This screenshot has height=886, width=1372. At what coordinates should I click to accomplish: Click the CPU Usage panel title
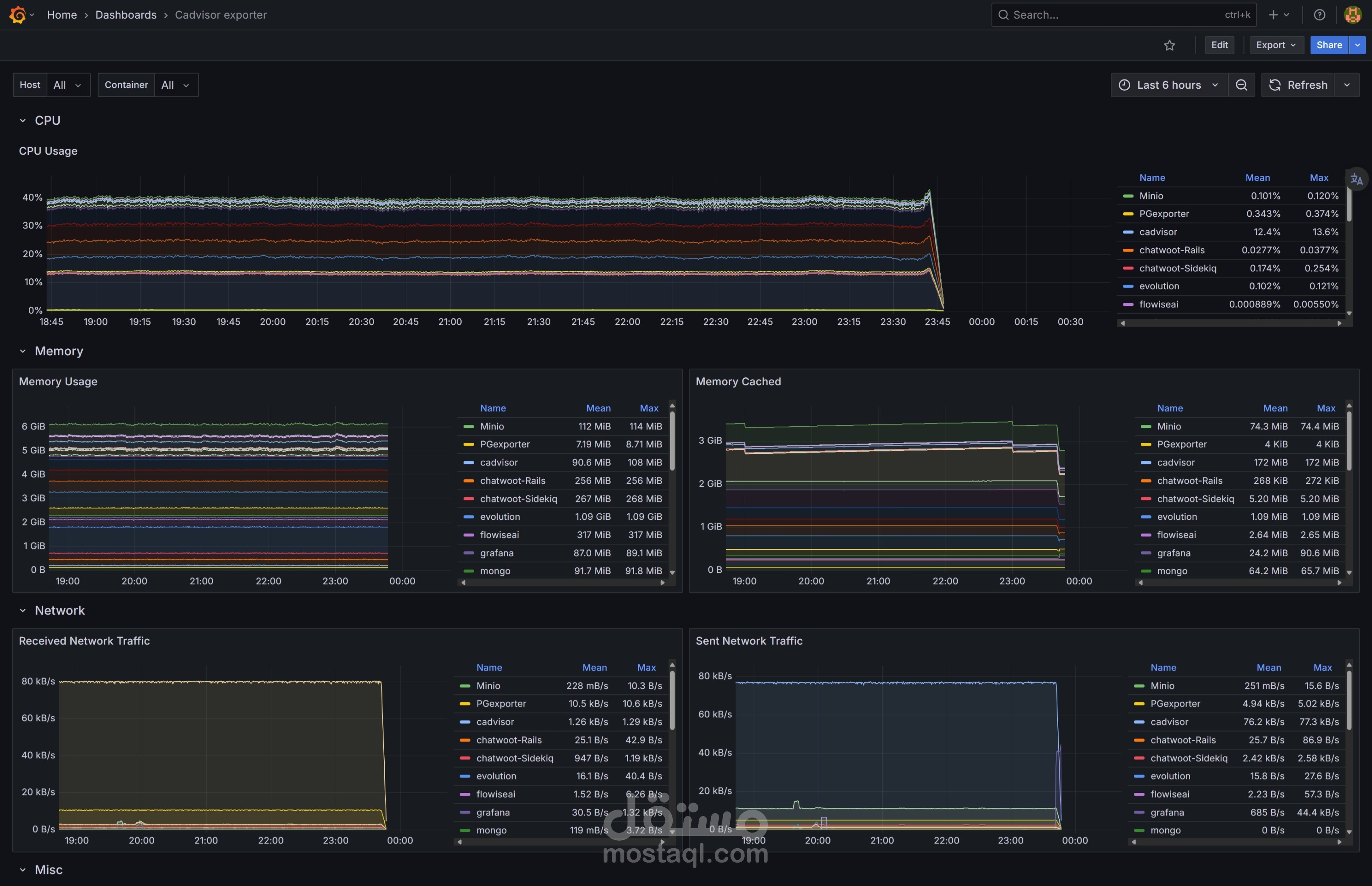[48, 151]
